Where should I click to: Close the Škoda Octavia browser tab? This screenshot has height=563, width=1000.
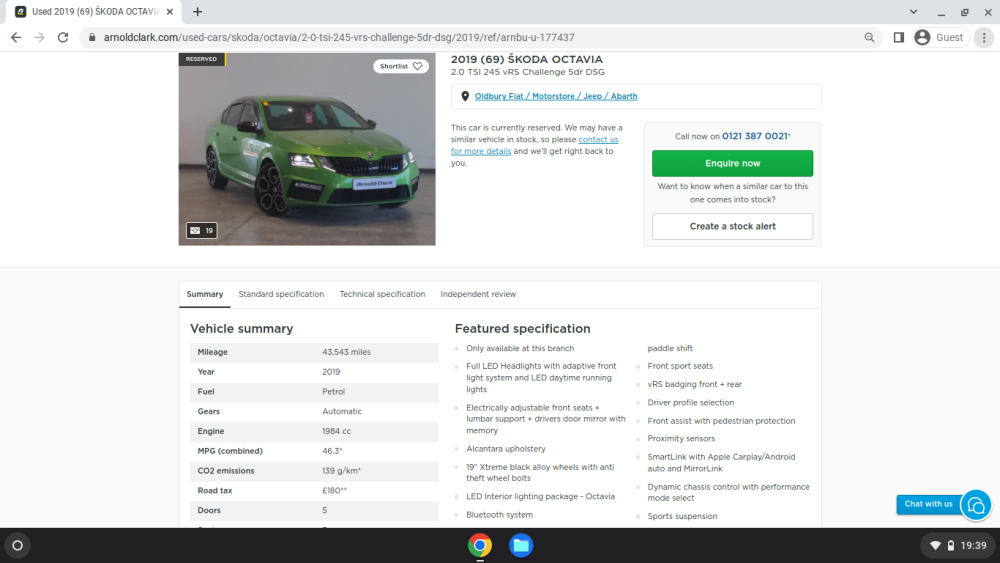[x=170, y=11]
